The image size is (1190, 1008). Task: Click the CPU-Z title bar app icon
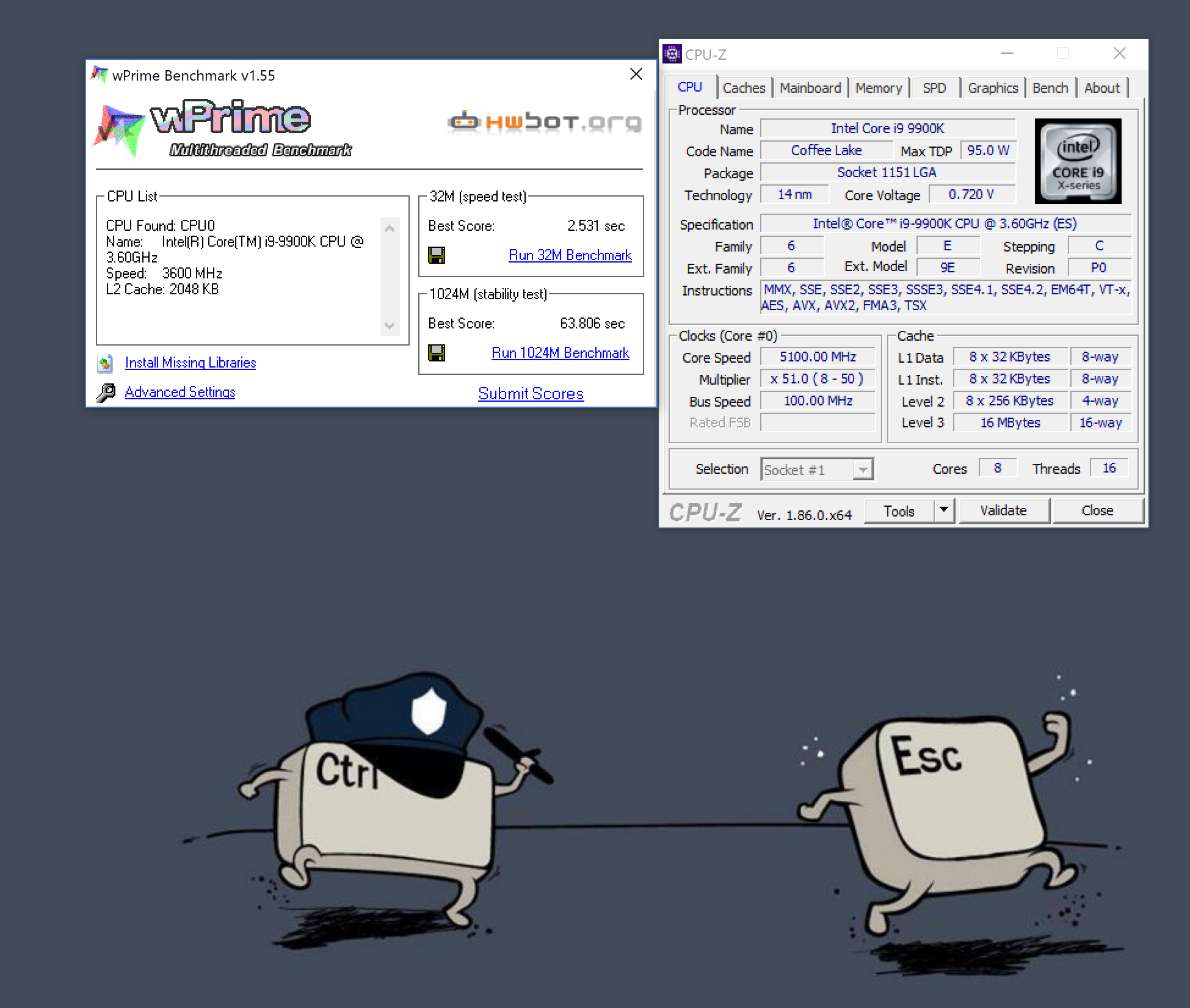672,54
